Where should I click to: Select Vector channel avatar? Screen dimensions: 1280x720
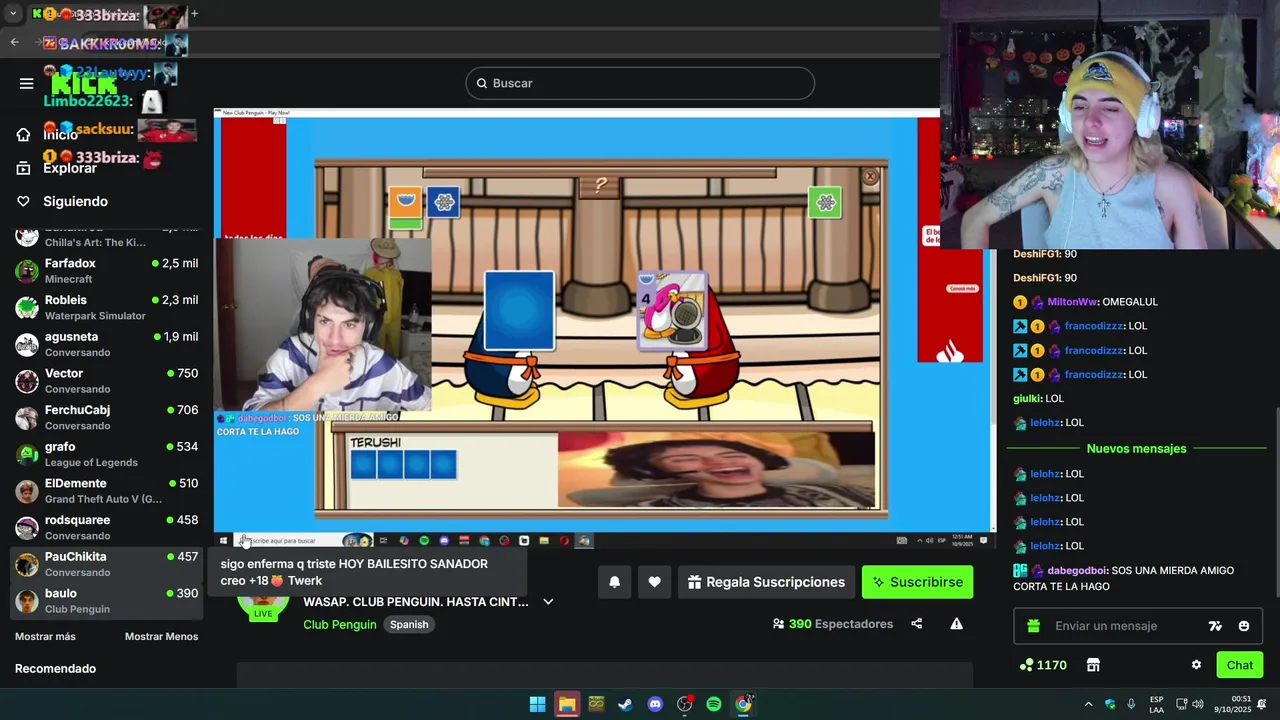[27, 381]
